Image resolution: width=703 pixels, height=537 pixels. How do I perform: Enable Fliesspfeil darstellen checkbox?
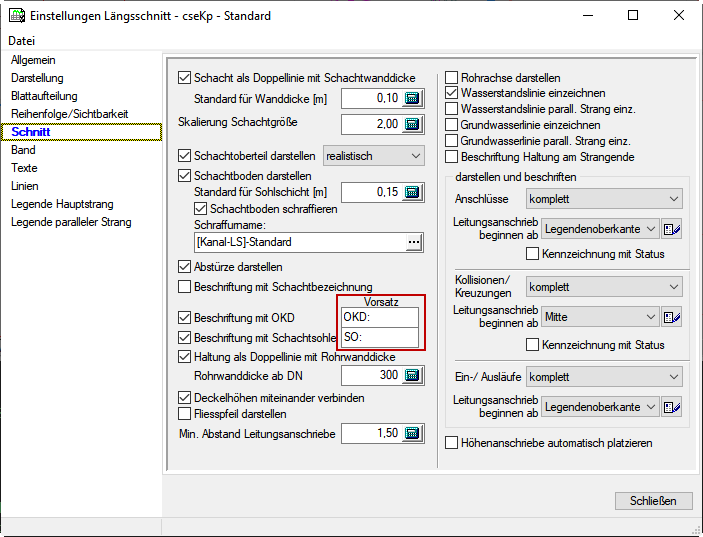(x=184, y=413)
